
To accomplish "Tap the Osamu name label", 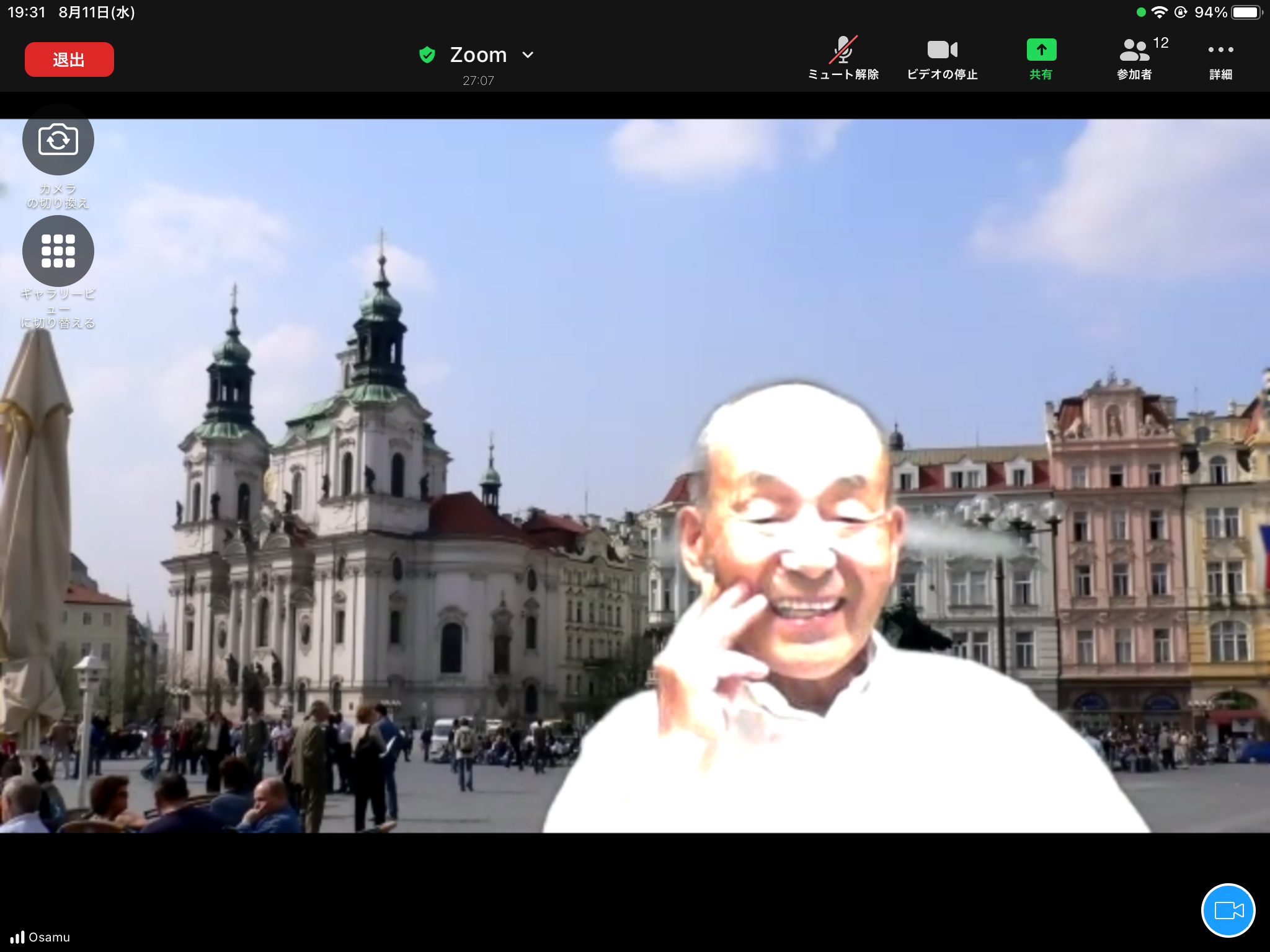I will point(50,937).
